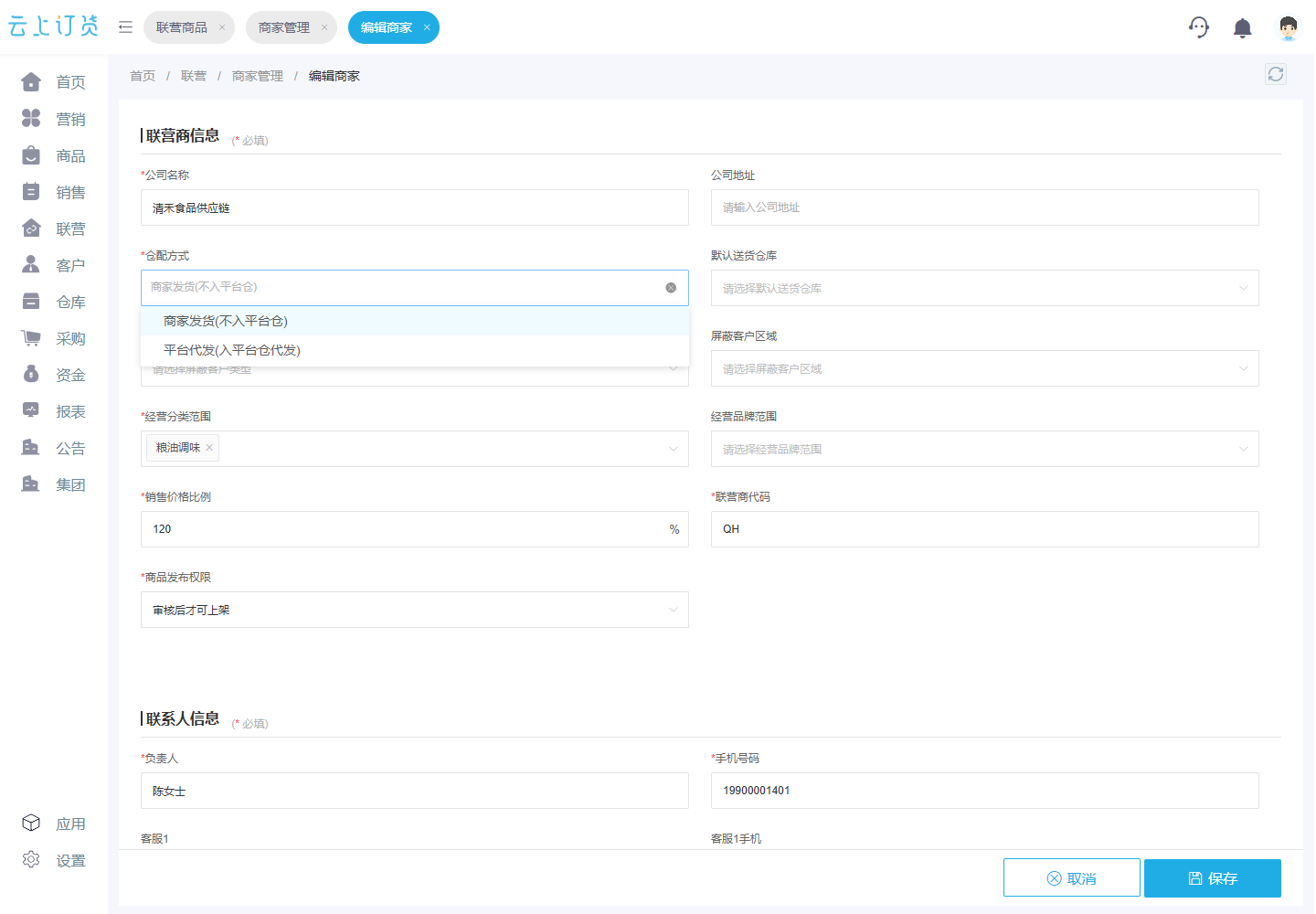Clear the 仓配方式 selection with the clear icon
Image resolution: width=1316 pixels, height=914 pixels.
(x=671, y=288)
